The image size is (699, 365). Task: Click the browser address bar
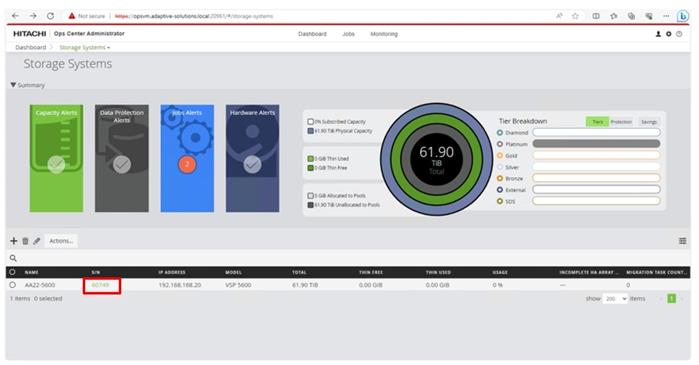click(312, 16)
